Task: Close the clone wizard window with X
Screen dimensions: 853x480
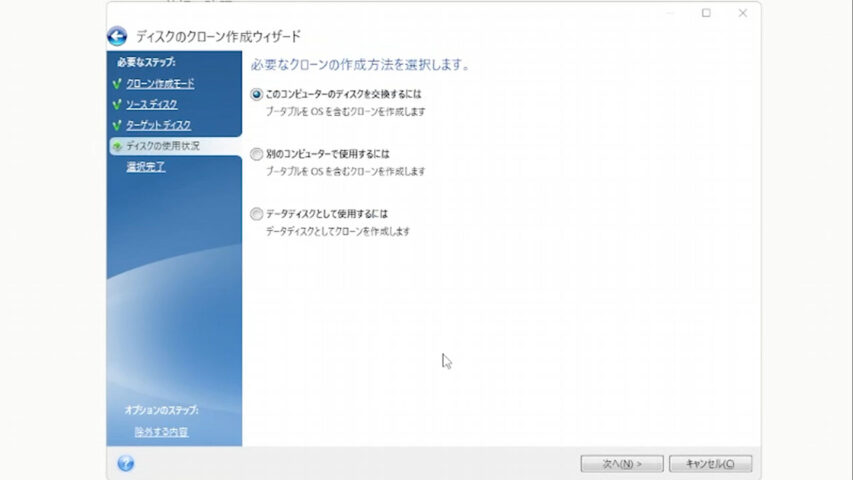Action: (x=742, y=13)
